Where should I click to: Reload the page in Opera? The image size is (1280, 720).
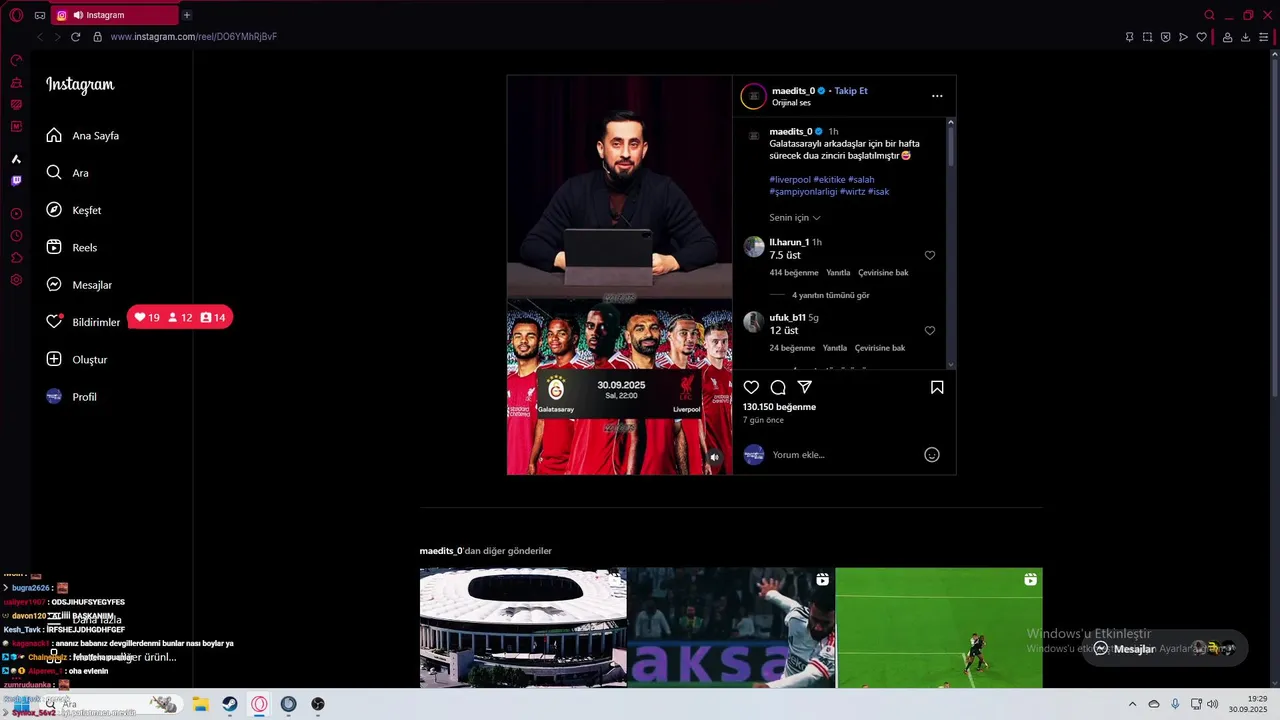(75, 37)
